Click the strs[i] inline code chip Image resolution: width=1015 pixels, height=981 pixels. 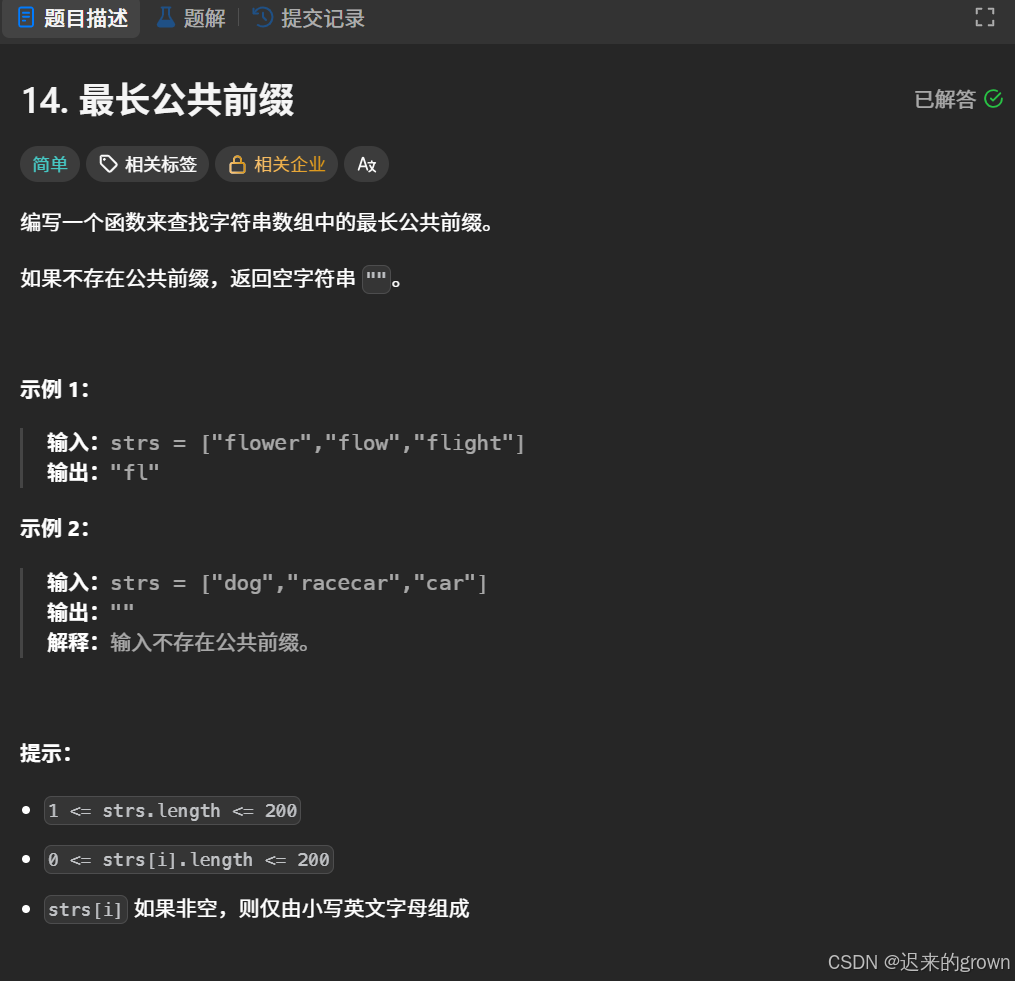(85, 909)
